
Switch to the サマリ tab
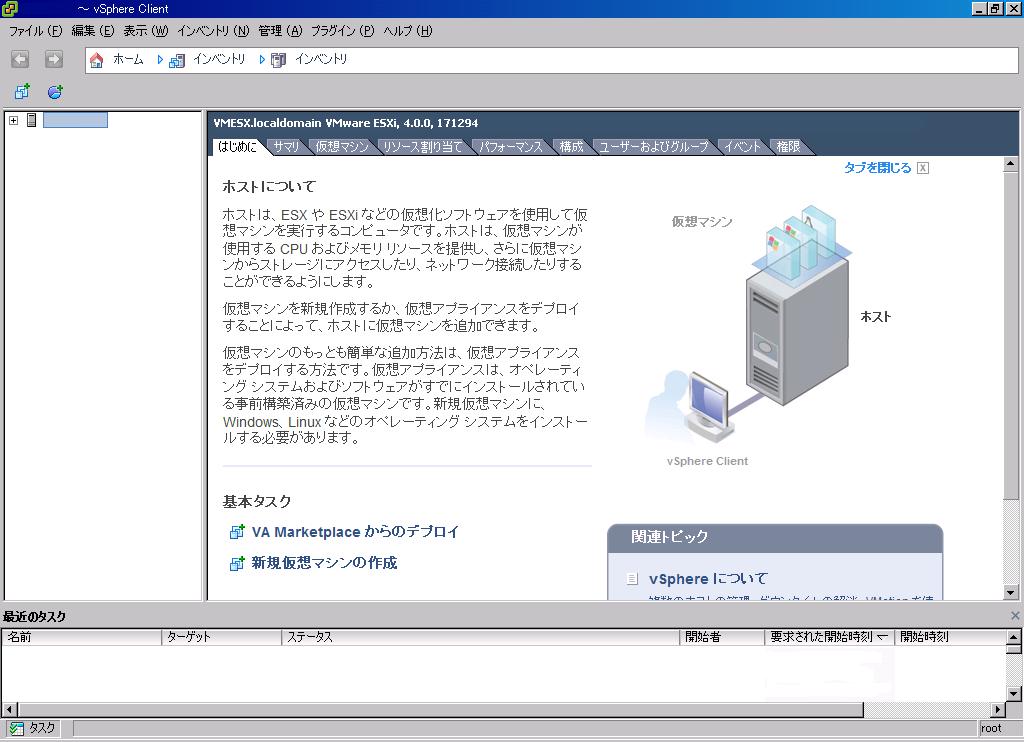286,147
